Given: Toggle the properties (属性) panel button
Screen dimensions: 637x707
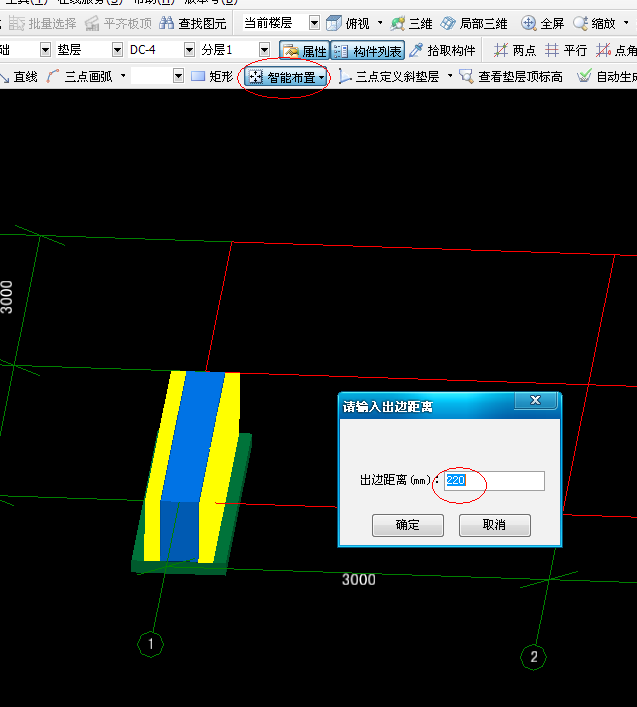Looking at the screenshot, I should pyautogui.click(x=304, y=50).
